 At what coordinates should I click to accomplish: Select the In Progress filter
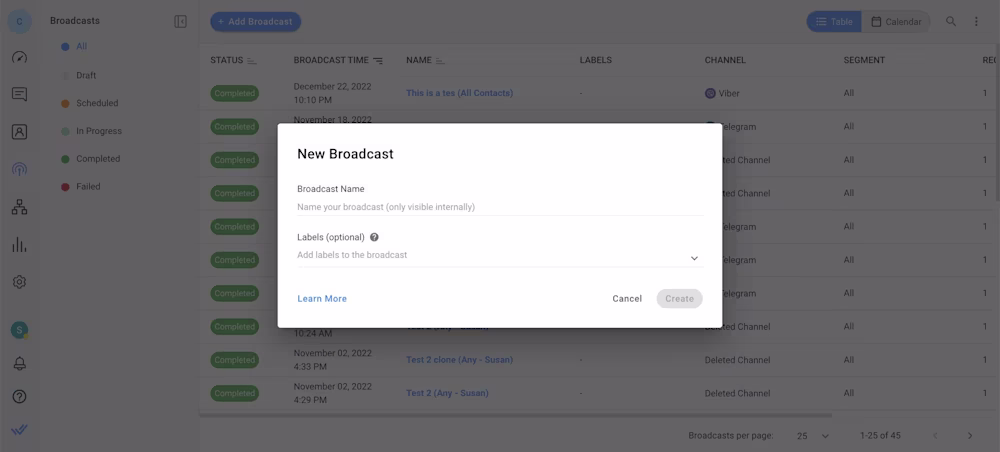99,131
